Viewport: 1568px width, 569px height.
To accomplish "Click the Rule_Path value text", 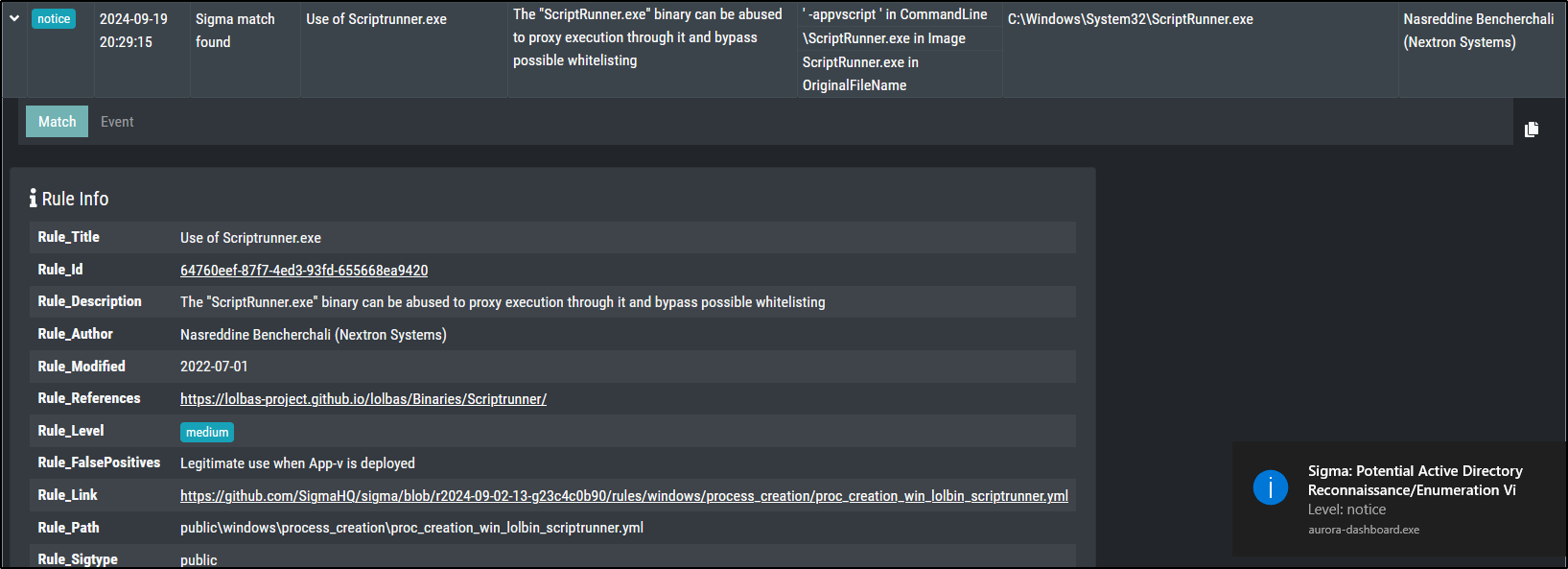I will click(411, 528).
